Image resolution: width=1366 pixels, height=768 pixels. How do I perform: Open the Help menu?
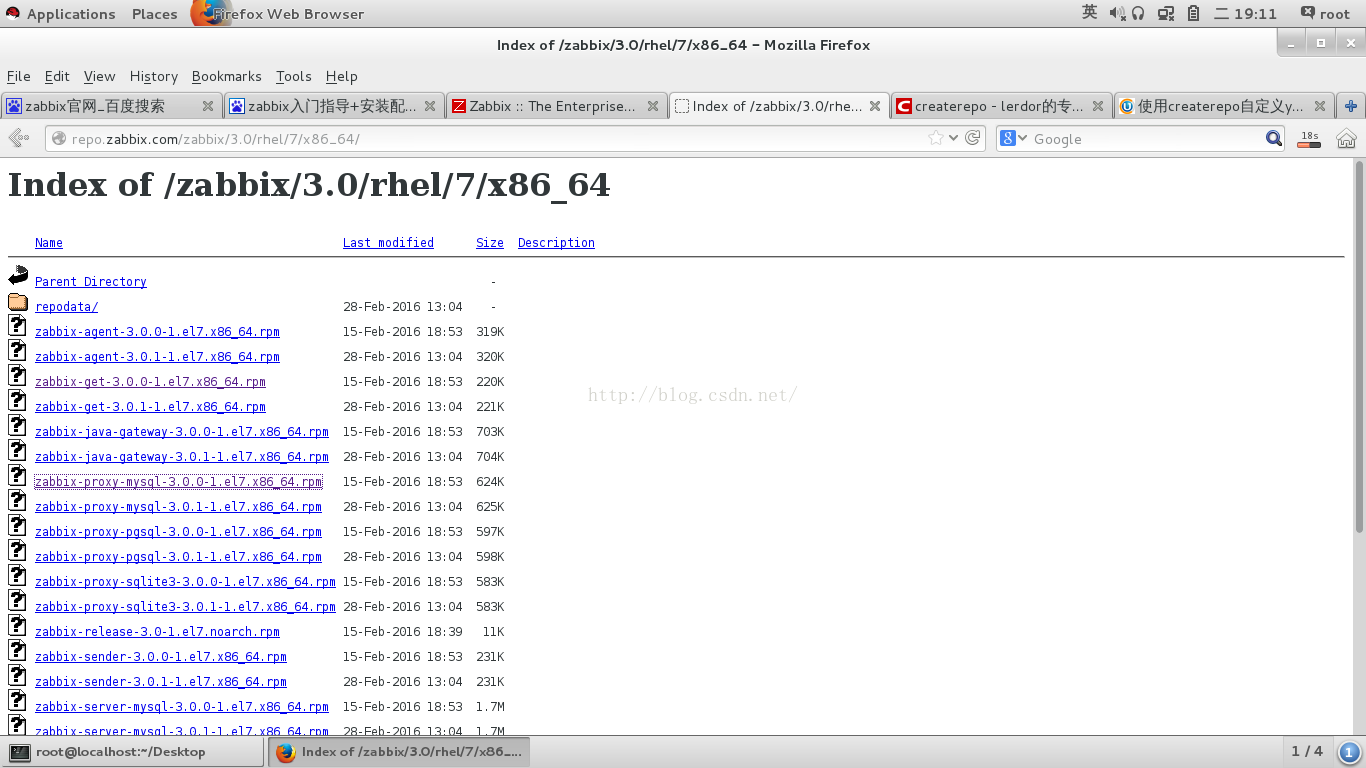coord(342,76)
